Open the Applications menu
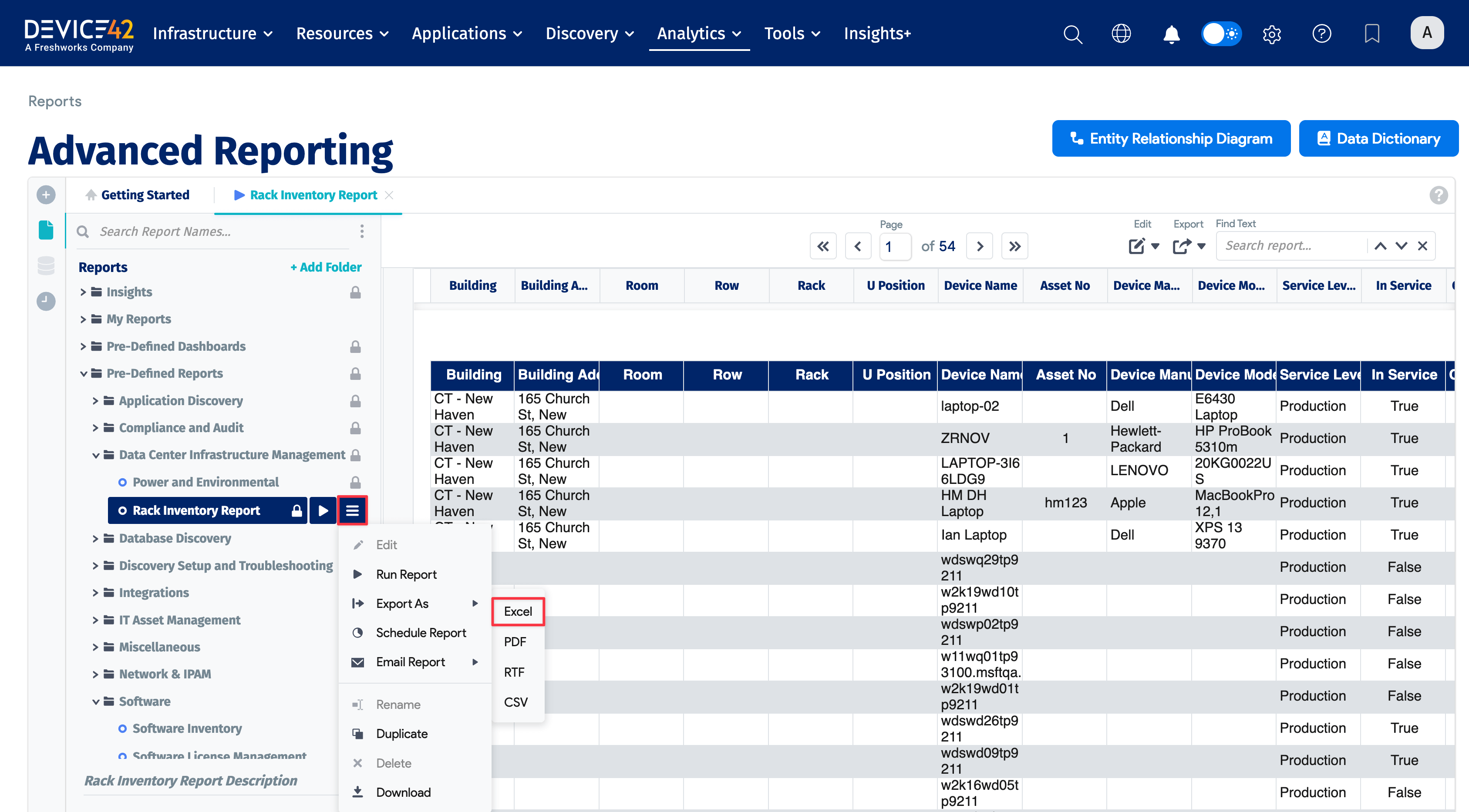The width and height of the screenshot is (1469, 812). (467, 34)
